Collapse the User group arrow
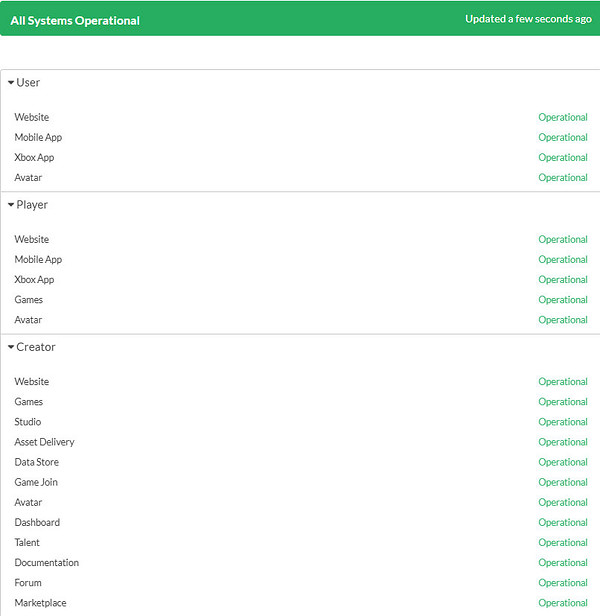 click(11, 83)
